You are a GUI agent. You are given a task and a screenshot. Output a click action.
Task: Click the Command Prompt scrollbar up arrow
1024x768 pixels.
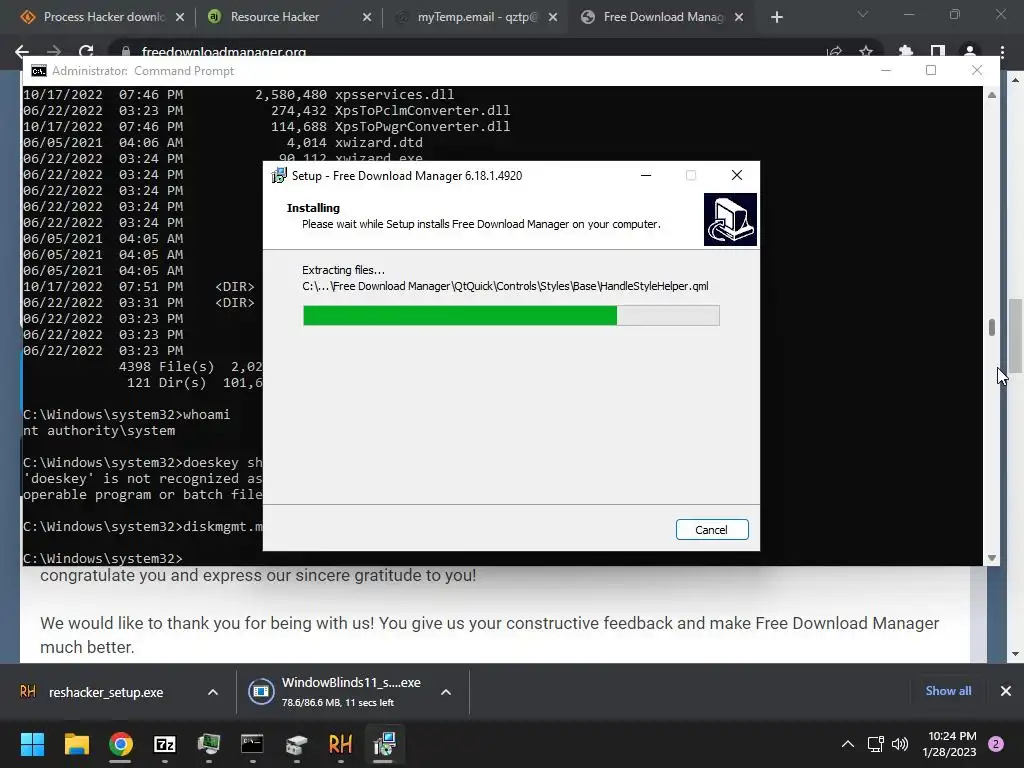click(991, 95)
